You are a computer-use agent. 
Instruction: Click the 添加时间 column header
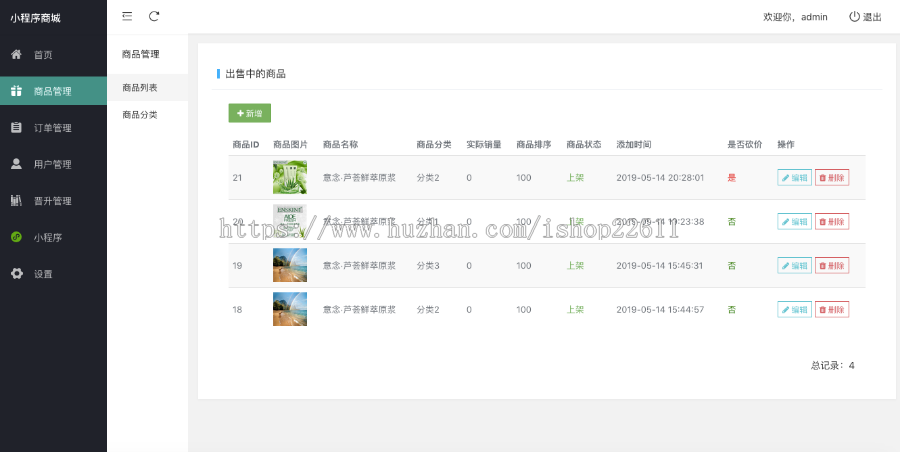click(x=634, y=145)
